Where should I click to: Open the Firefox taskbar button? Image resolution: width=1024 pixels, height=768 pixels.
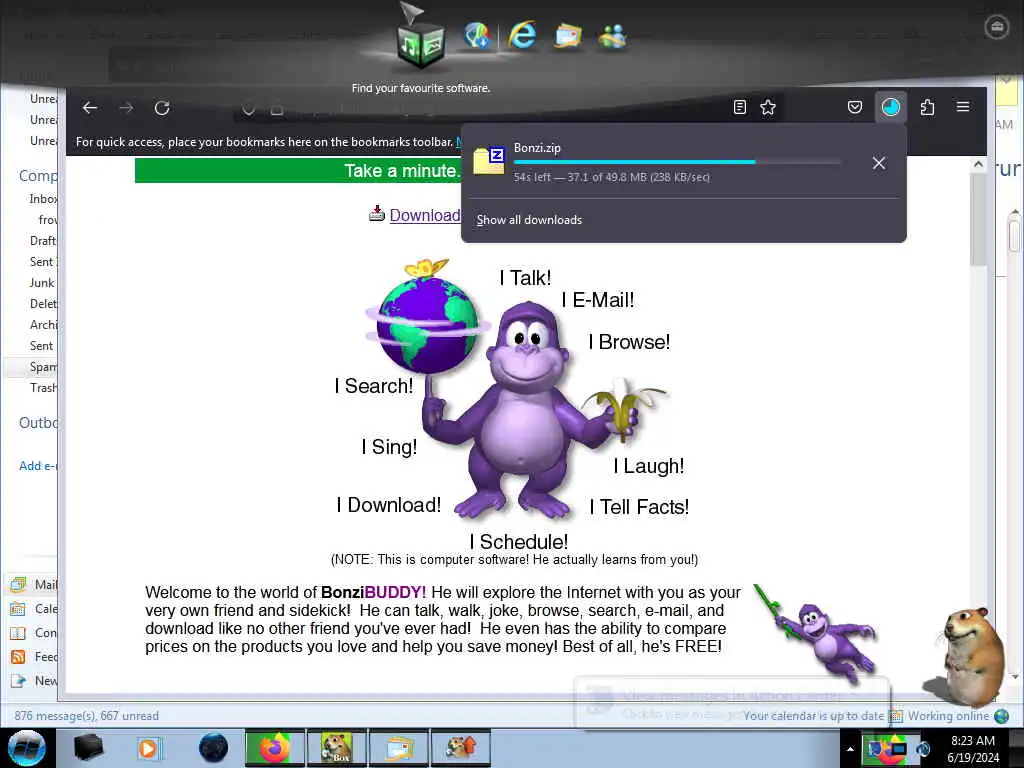pyautogui.click(x=275, y=748)
